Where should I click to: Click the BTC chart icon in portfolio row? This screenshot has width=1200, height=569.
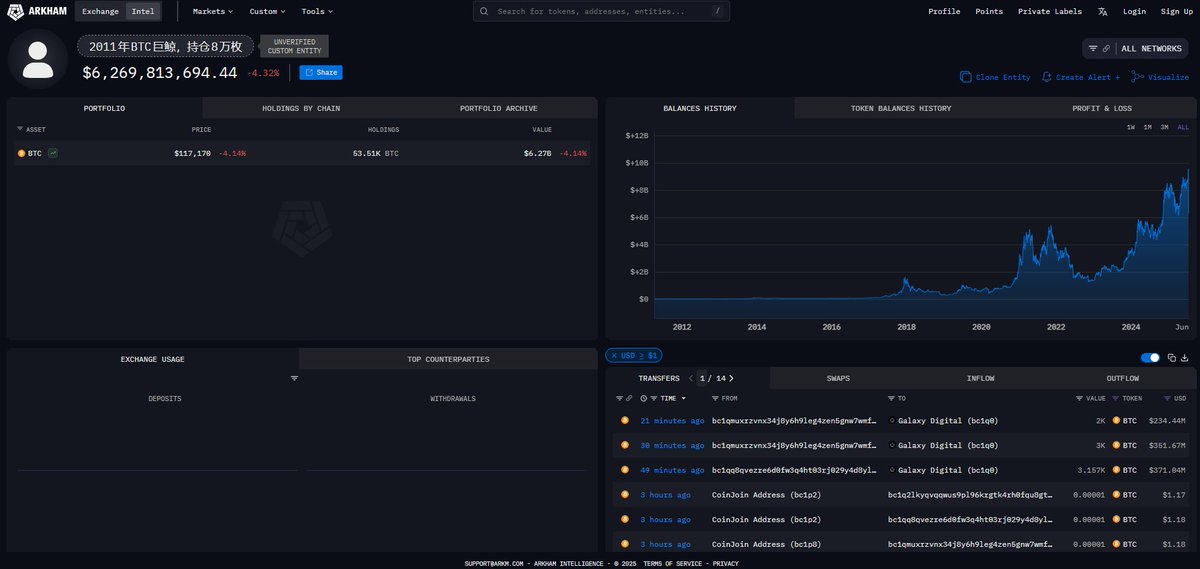(x=52, y=153)
